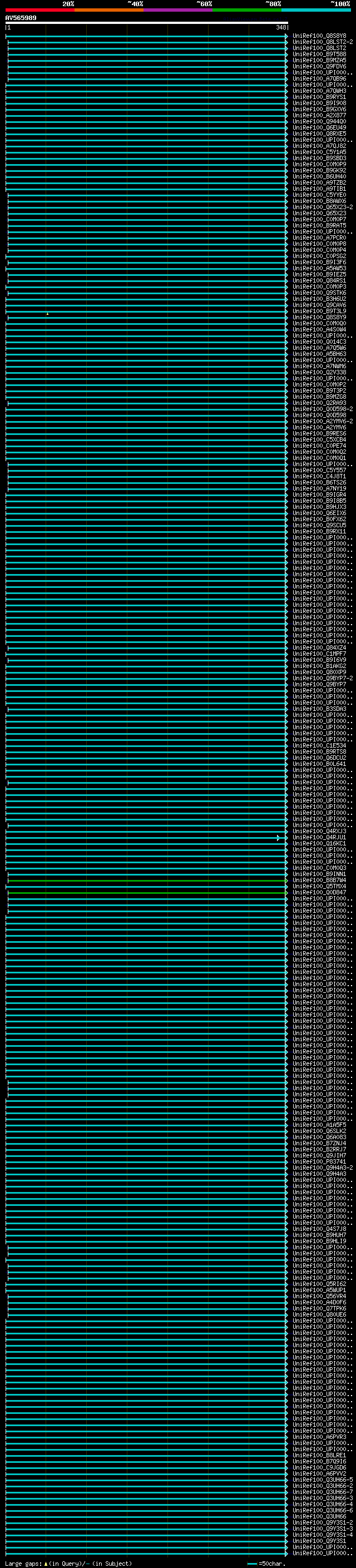Click the yellow gap marker on the B9T3L9 row
The image size is (356, 1568).
(x=47, y=314)
